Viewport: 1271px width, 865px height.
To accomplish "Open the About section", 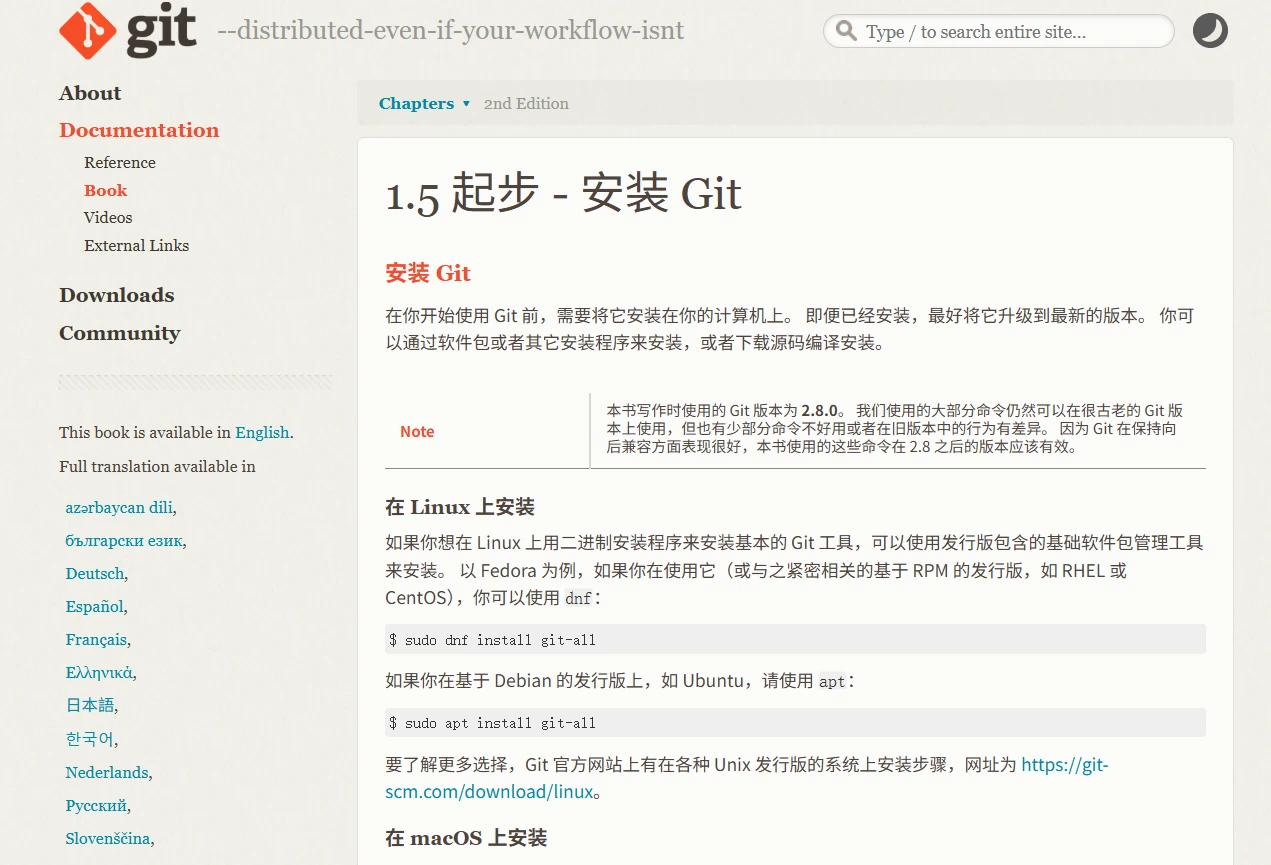I will 90,93.
